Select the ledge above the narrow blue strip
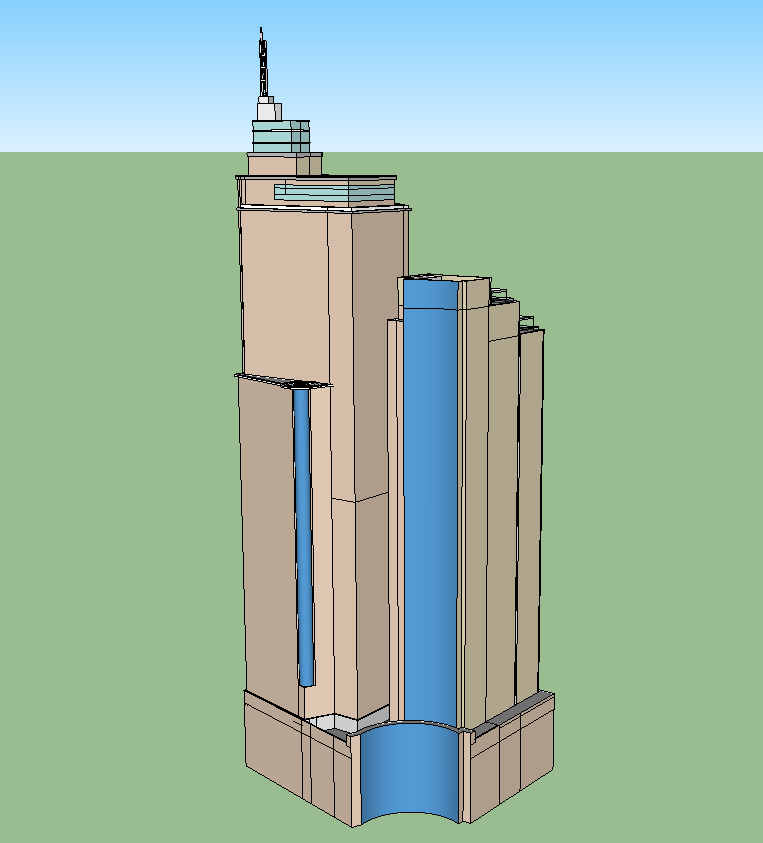 tap(284, 380)
